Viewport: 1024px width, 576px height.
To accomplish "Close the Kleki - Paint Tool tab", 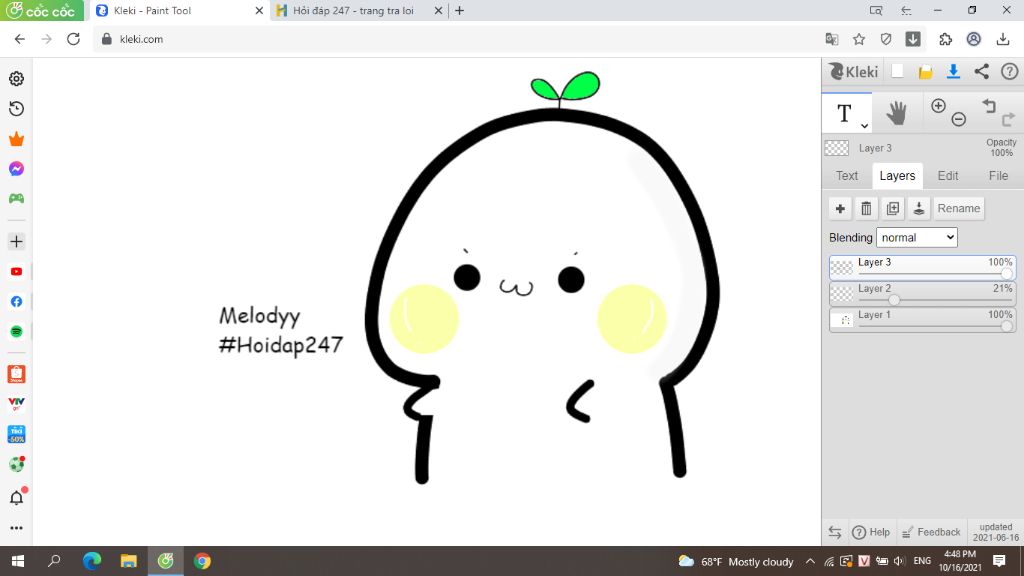I will coord(259,10).
